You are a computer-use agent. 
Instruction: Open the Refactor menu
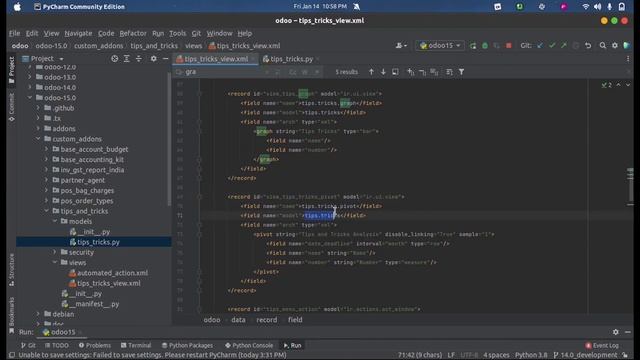point(133,33)
